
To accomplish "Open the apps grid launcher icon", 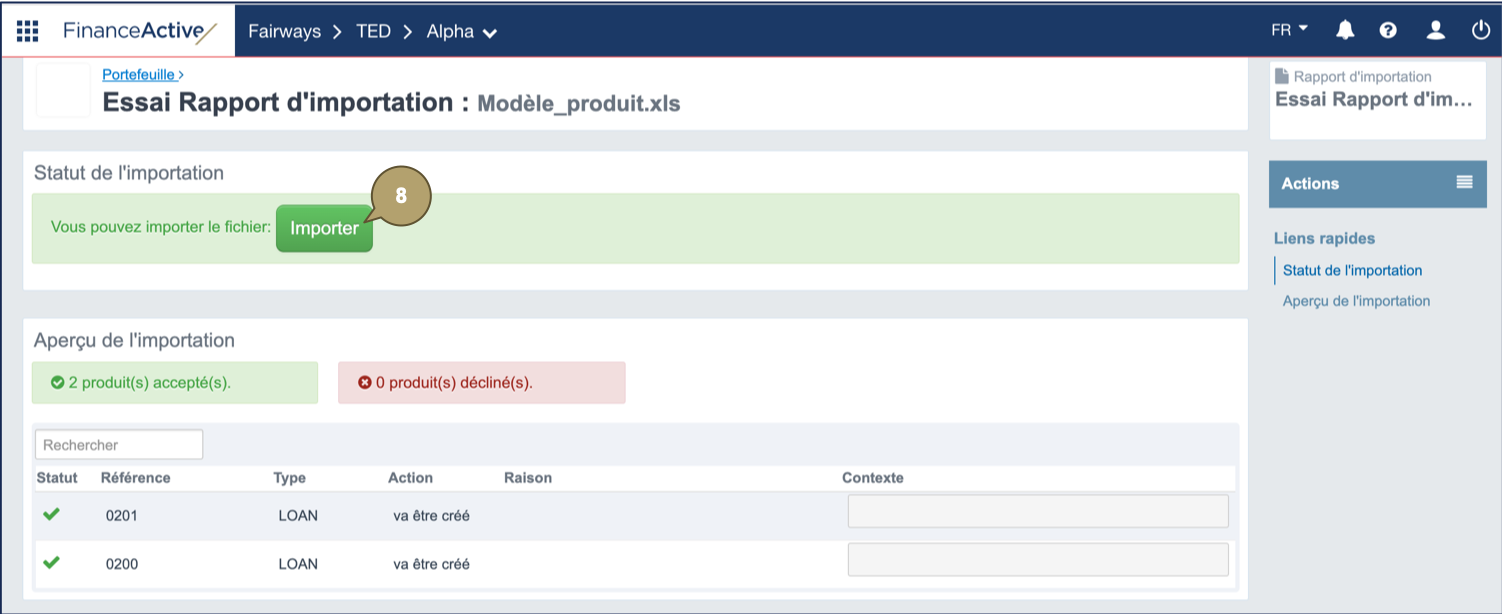I will pos(27,31).
